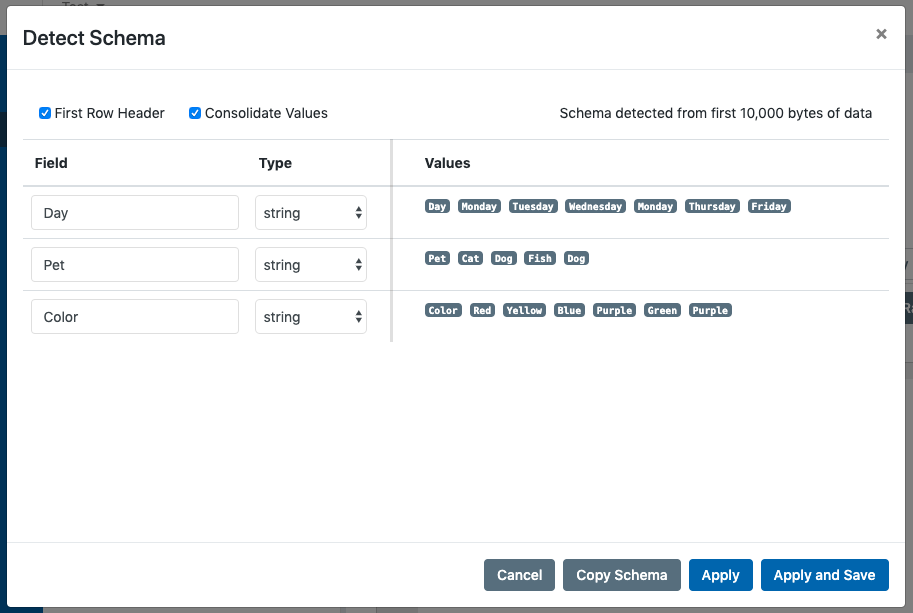Click the Copy Schema button
Image resolution: width=913 pixels, height=613 pixels.
621,575
